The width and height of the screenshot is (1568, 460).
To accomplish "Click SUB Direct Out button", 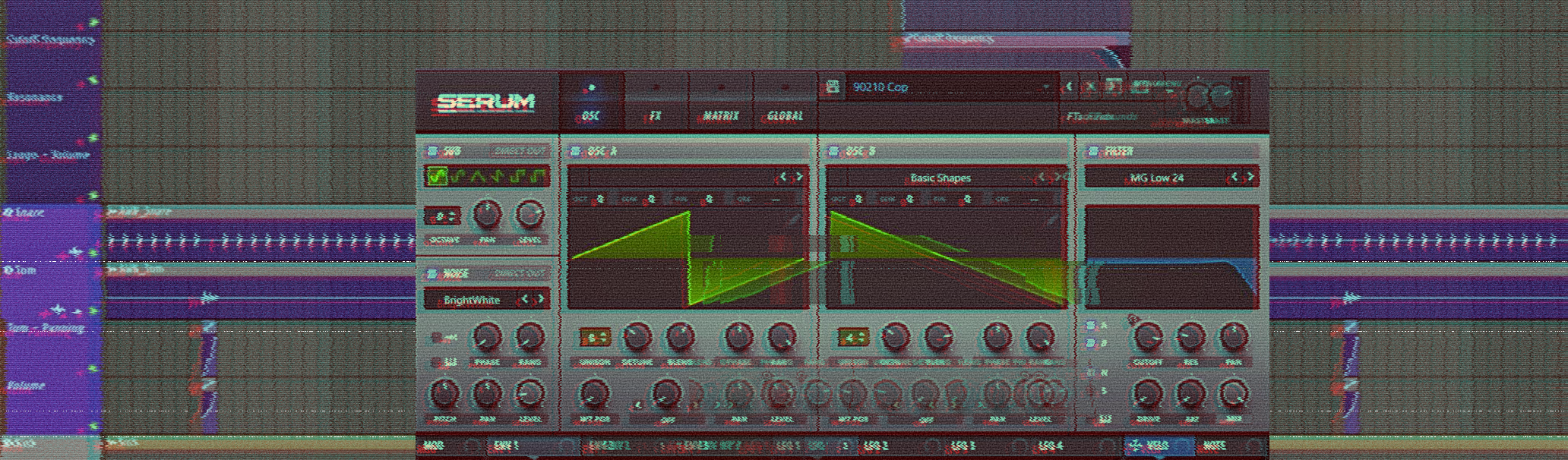I will (x=520, y=151).
